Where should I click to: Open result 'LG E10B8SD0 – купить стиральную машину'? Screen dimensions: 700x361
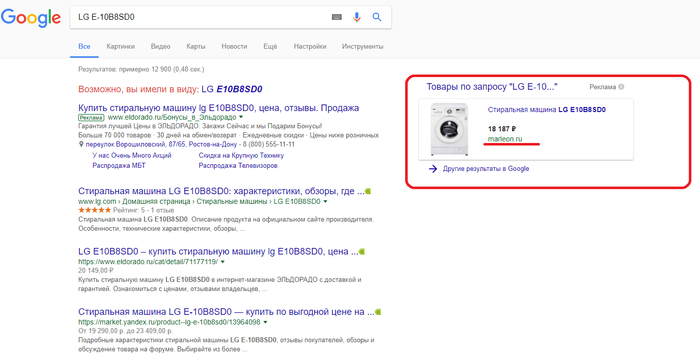[x=218, y=252]
